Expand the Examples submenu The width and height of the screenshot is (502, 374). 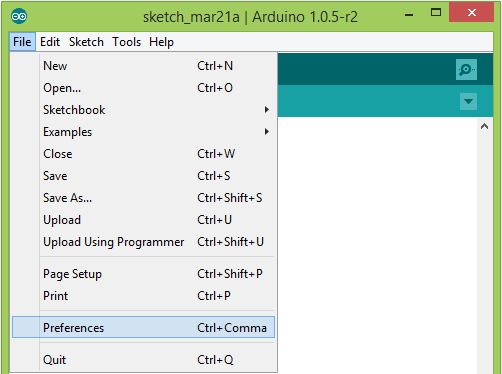143,132
